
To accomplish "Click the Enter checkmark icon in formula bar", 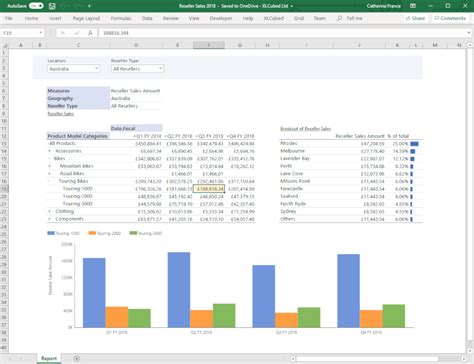I will 77,33.
